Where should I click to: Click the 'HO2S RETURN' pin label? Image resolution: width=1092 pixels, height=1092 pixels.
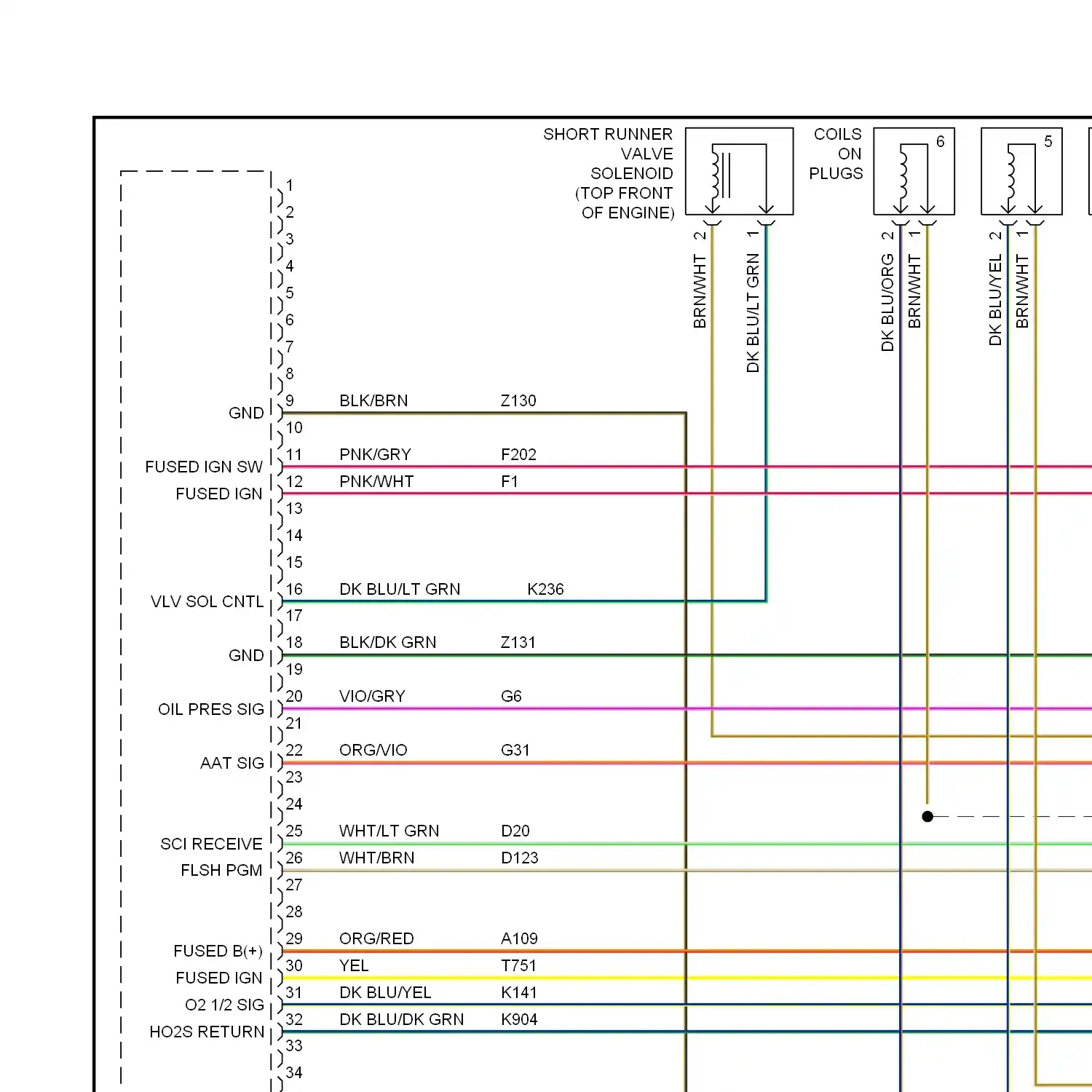click(207, 1032)
